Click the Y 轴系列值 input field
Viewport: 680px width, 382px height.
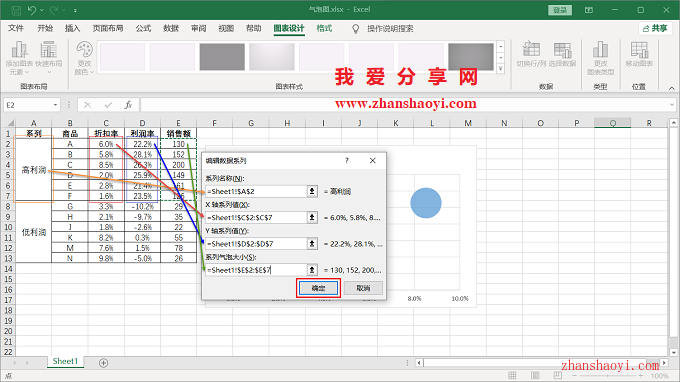point(256,244)
